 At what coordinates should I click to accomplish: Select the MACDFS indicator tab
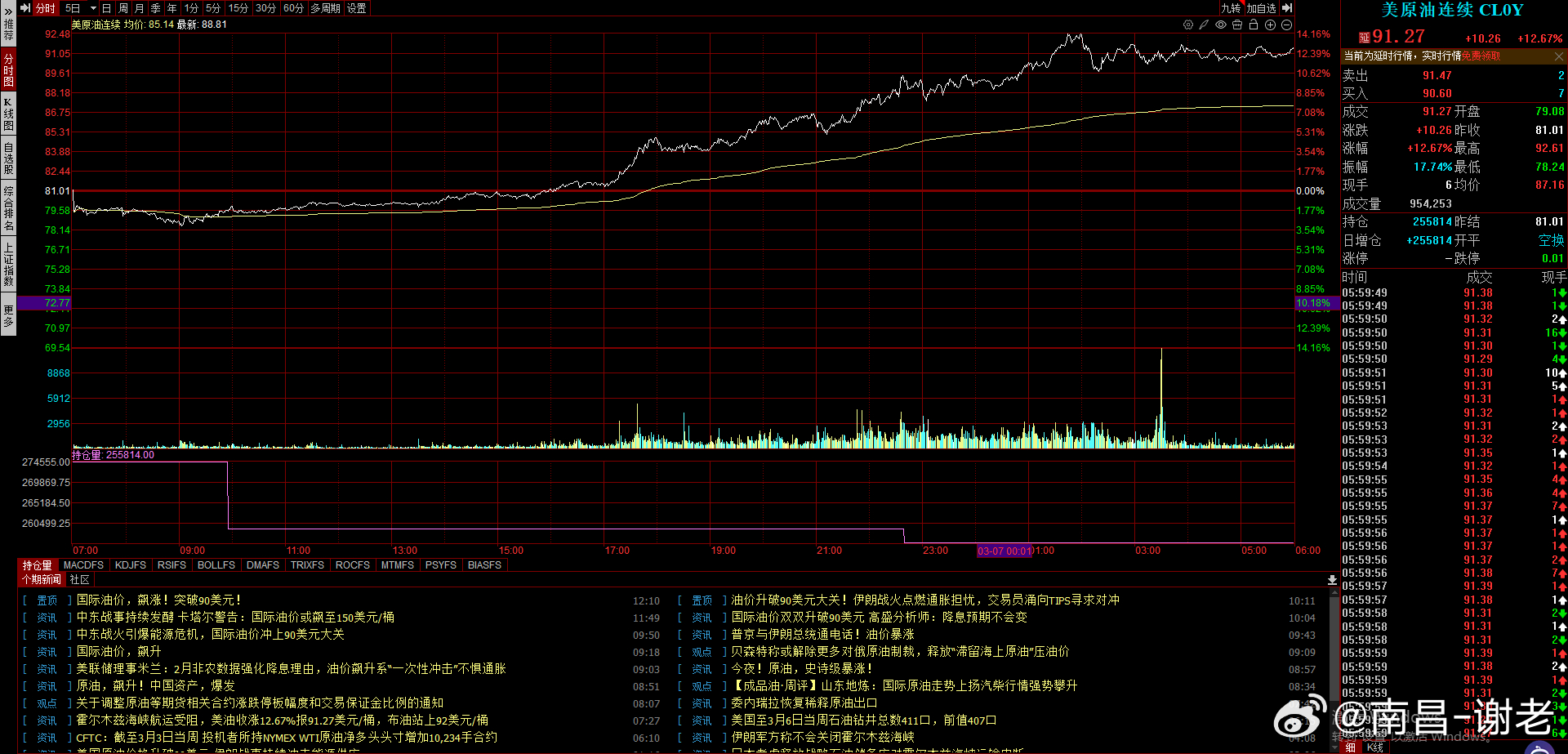(x=83, y=565)
